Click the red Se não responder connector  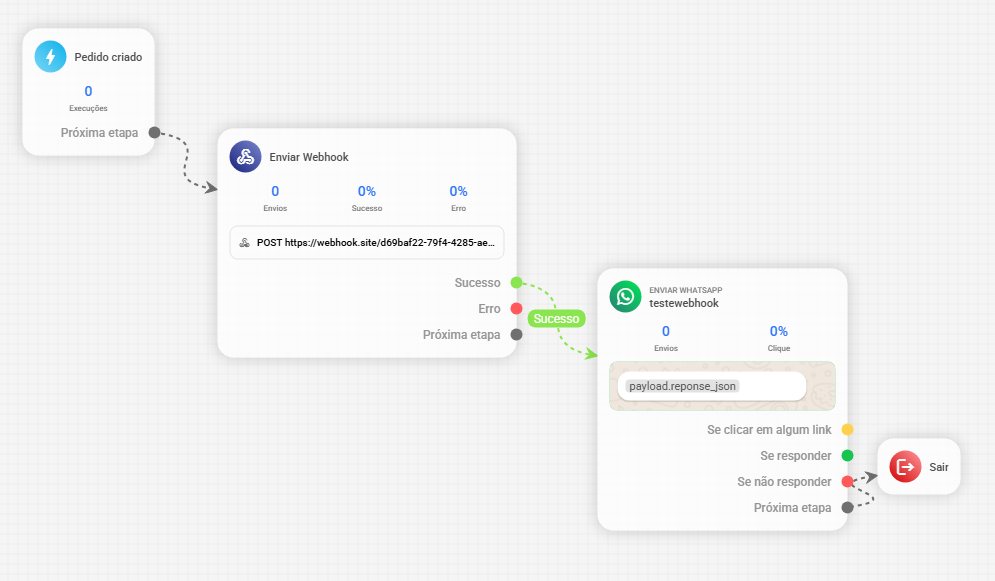point(847,481)
